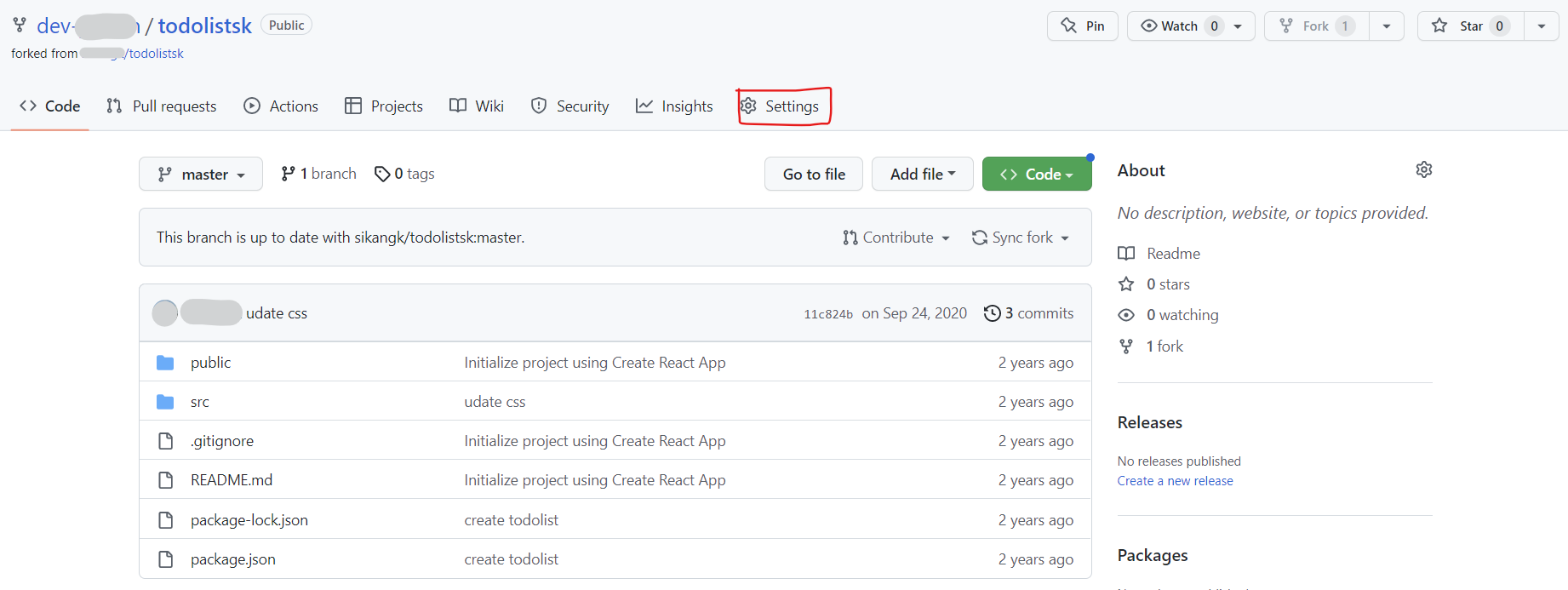Click the eye icon beside 0 watching
Viewport: 1568px width, 590px height.
click(x=1126, y=315)
